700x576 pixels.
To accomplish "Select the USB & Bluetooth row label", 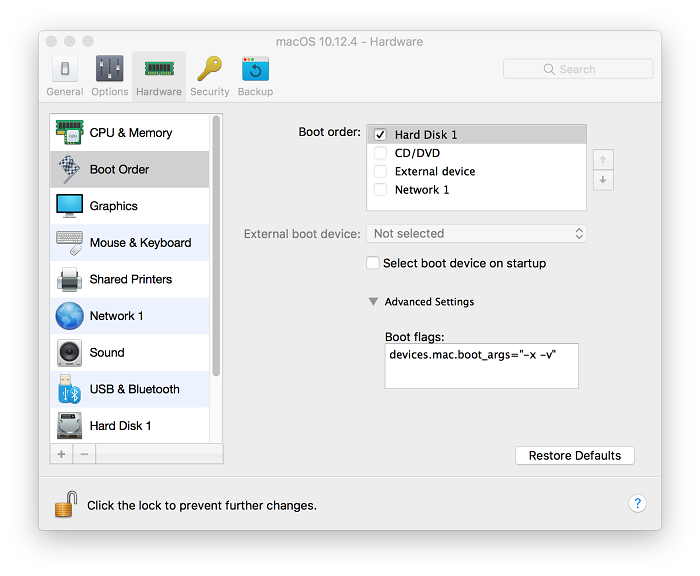I will (135, 389).
